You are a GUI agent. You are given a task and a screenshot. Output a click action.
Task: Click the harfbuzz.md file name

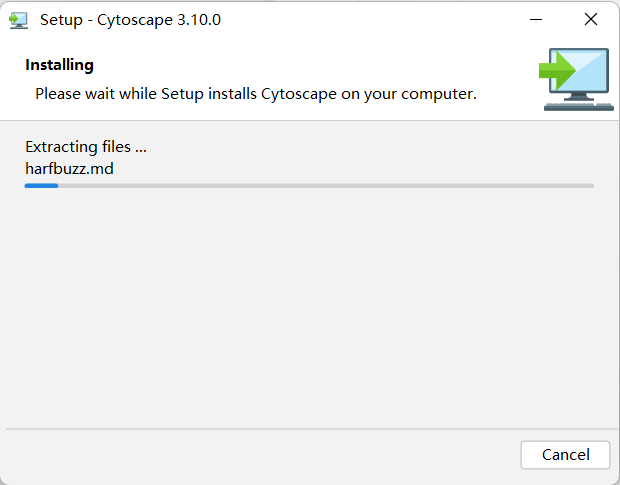coord(69,168)
